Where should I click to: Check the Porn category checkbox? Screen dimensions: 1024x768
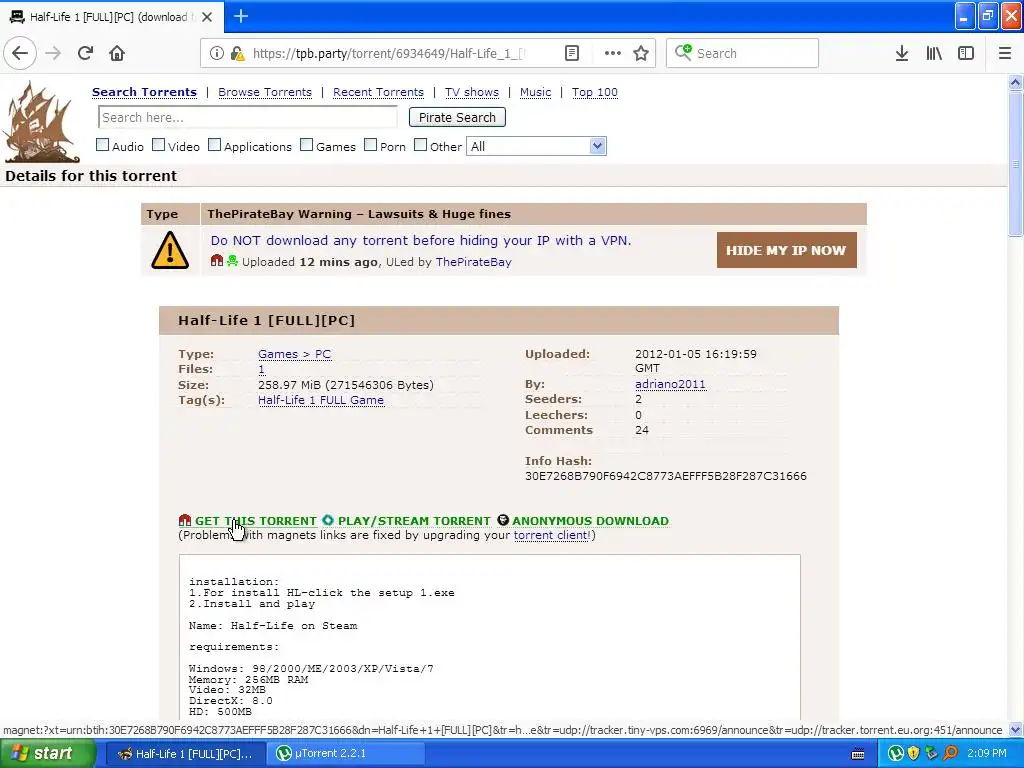click(x=370, y=145)
